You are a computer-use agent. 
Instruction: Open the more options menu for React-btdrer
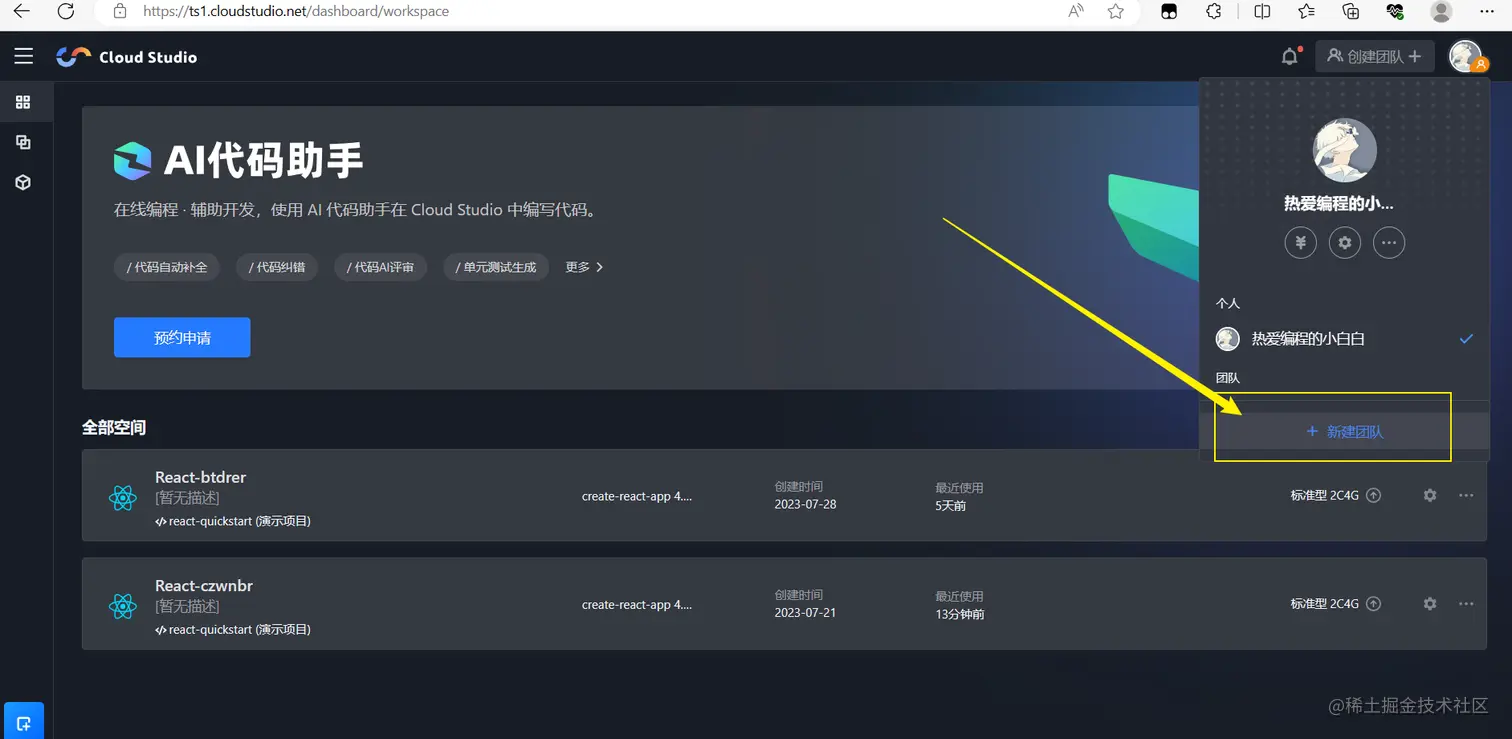[1466, 495]
